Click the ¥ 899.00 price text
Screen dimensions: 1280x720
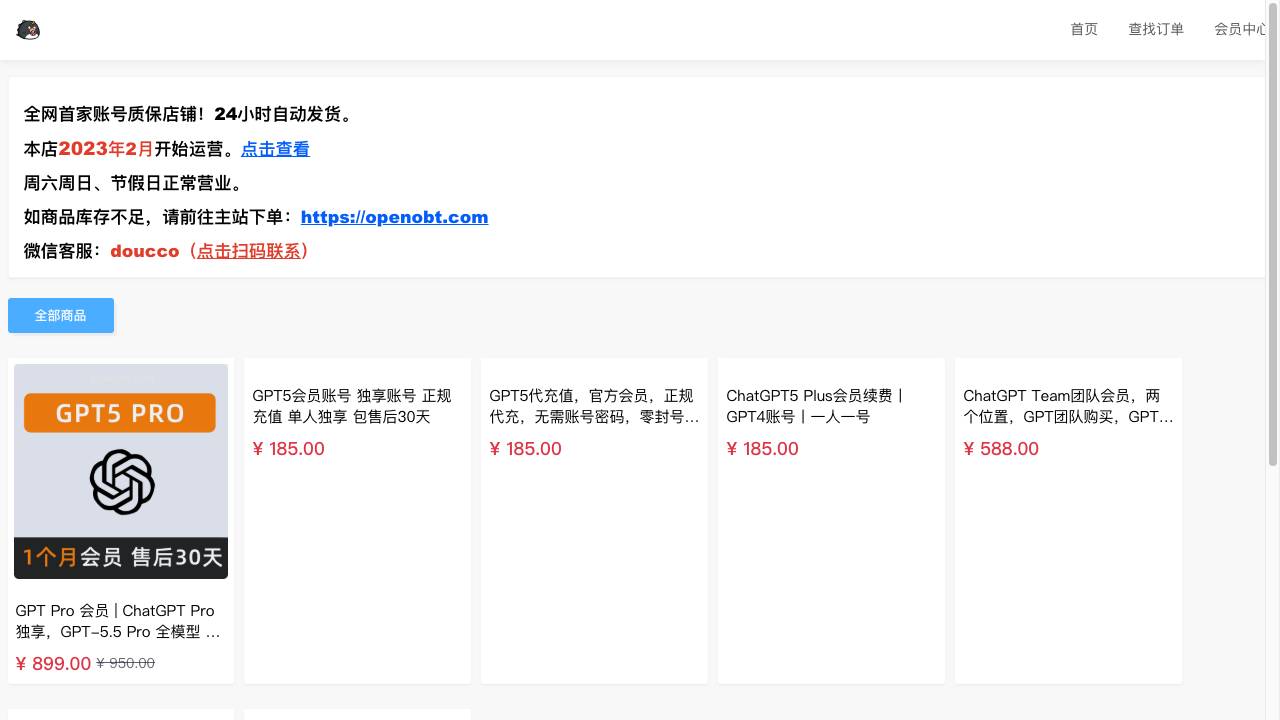tap(54, 663)
